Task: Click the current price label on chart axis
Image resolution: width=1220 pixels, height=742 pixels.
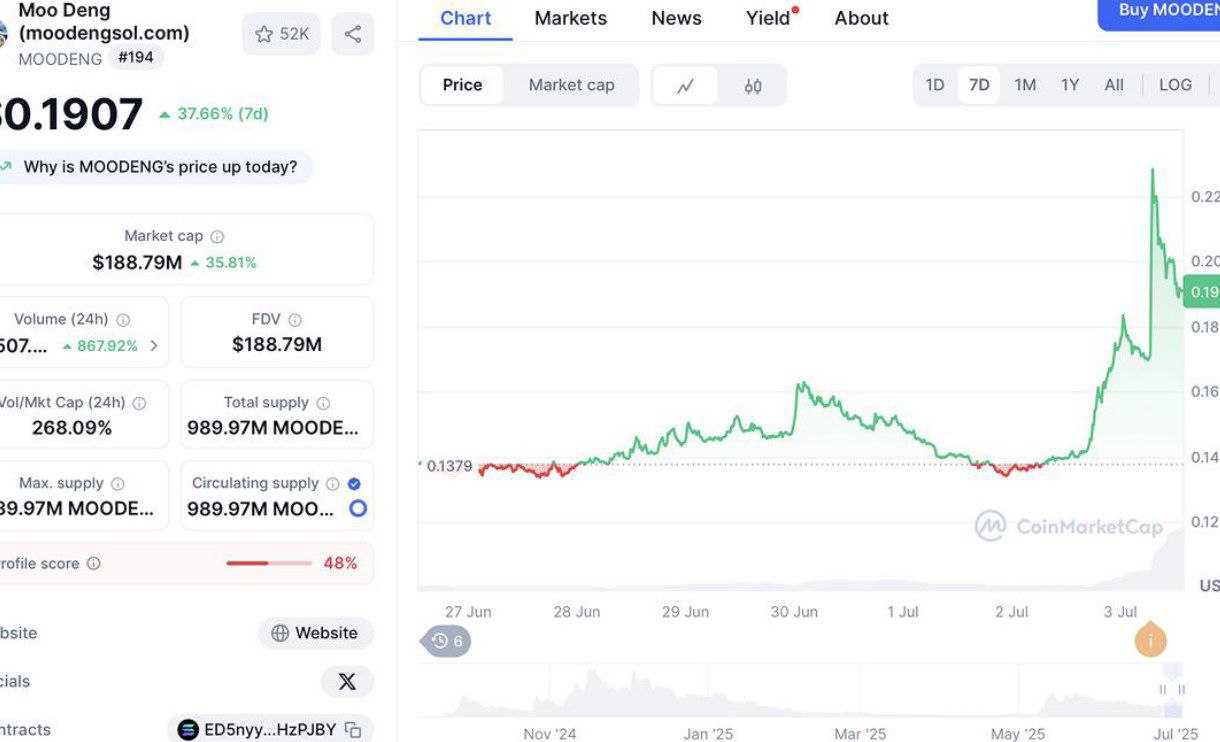Action: pyautogui.click(x=1202, y=291)
